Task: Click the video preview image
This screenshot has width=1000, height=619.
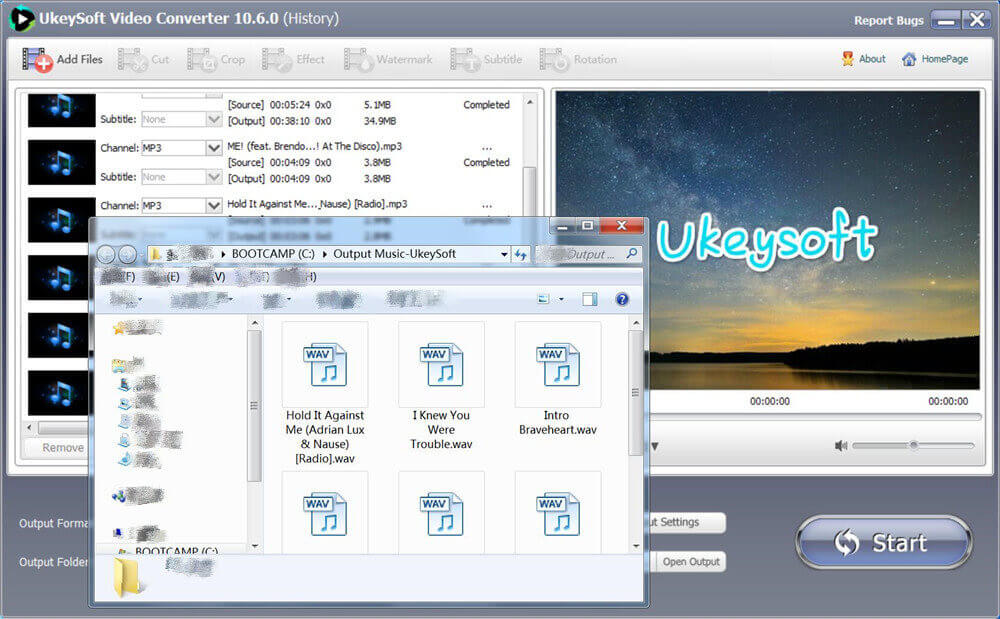Action: (x=767, y=240)
